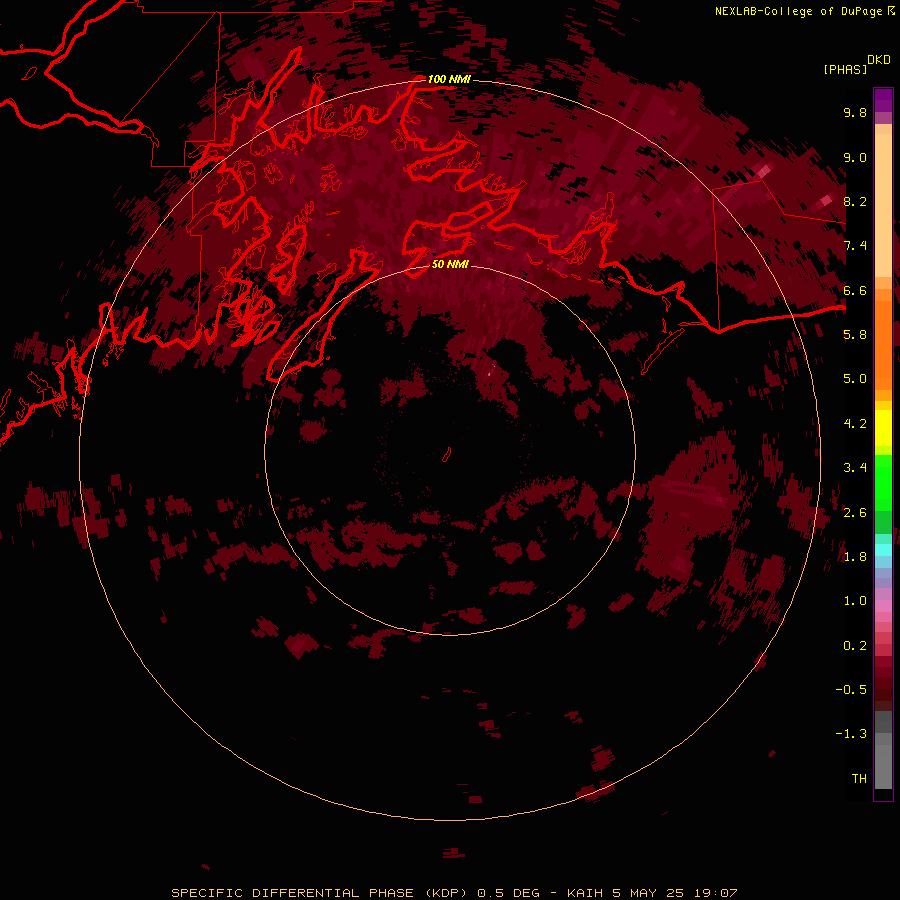This screenshot has width=900, height=900.
Task: Click the 2.6 value on the color scale
Action: pos(855,512)
